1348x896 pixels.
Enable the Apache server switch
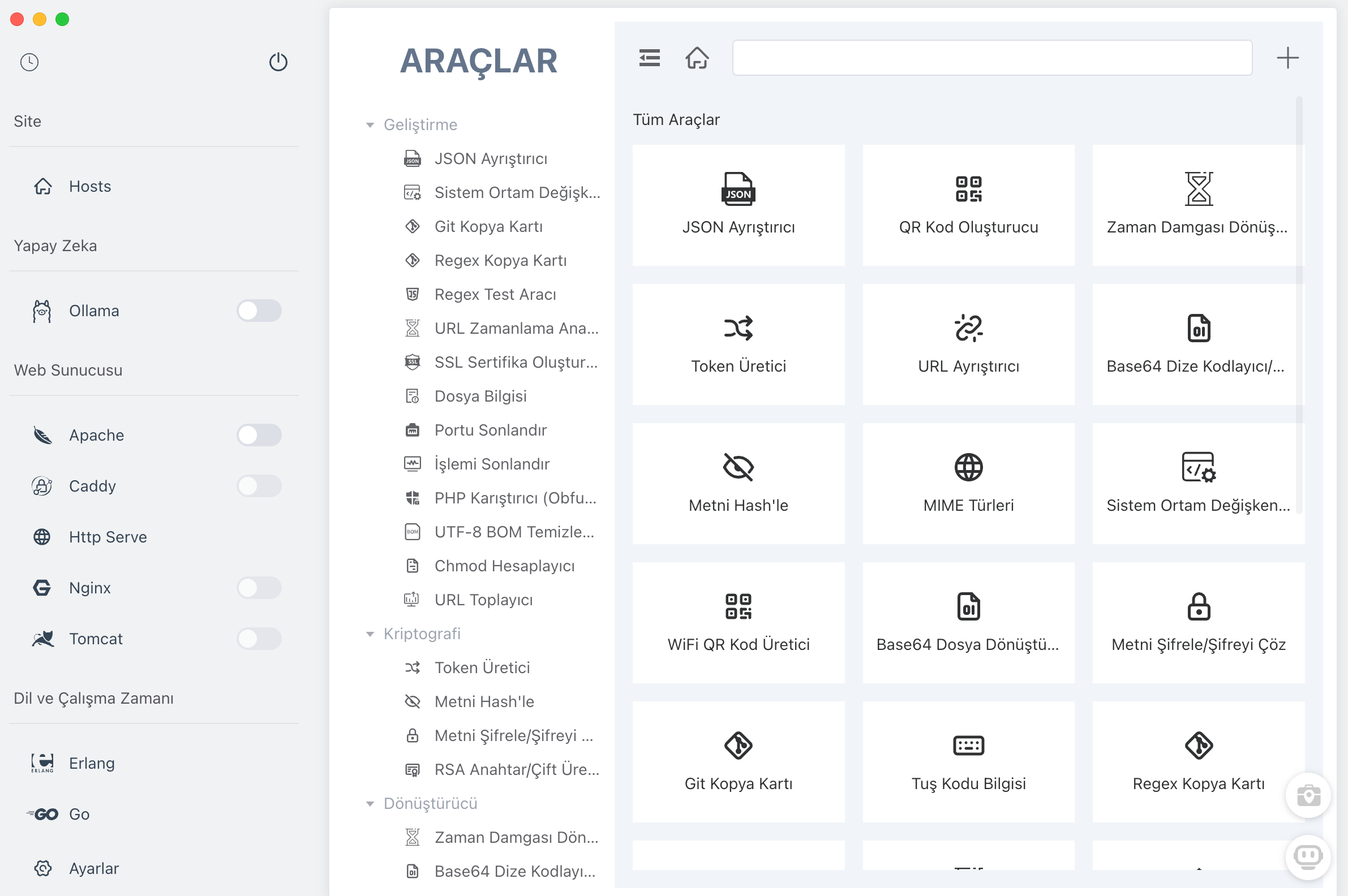[x=259, y=435]
